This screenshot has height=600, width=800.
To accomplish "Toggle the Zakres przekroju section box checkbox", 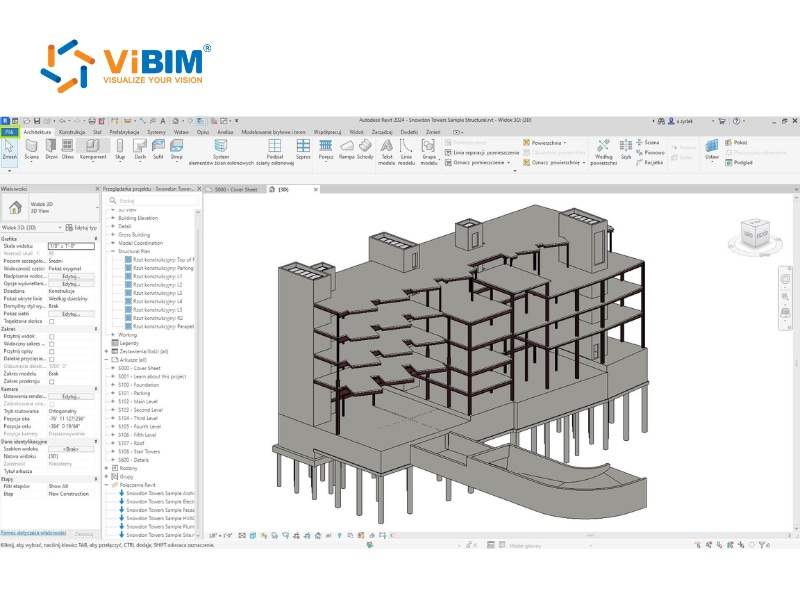I will click(x=53, y=383).
